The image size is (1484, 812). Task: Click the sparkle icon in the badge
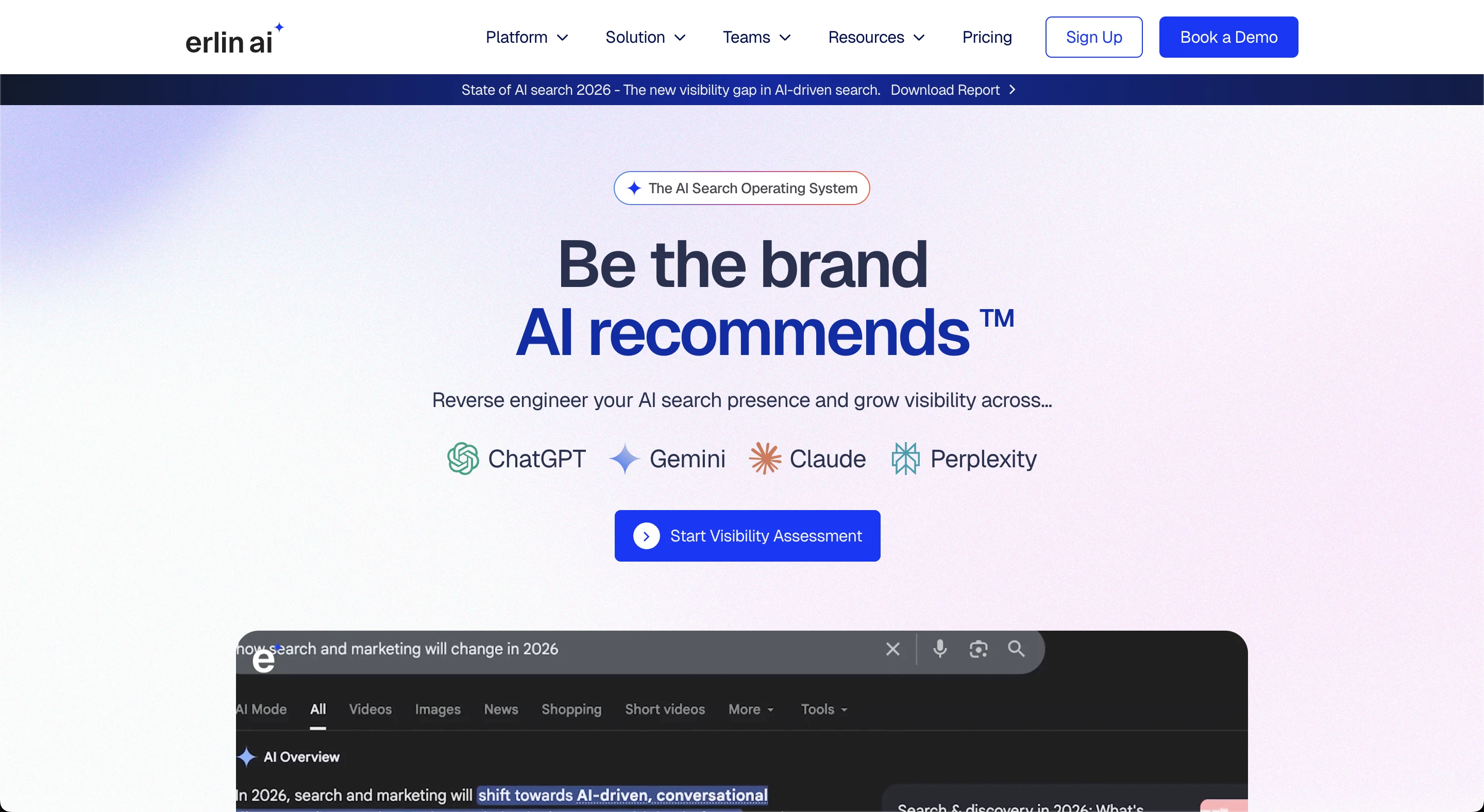[634, 188]
